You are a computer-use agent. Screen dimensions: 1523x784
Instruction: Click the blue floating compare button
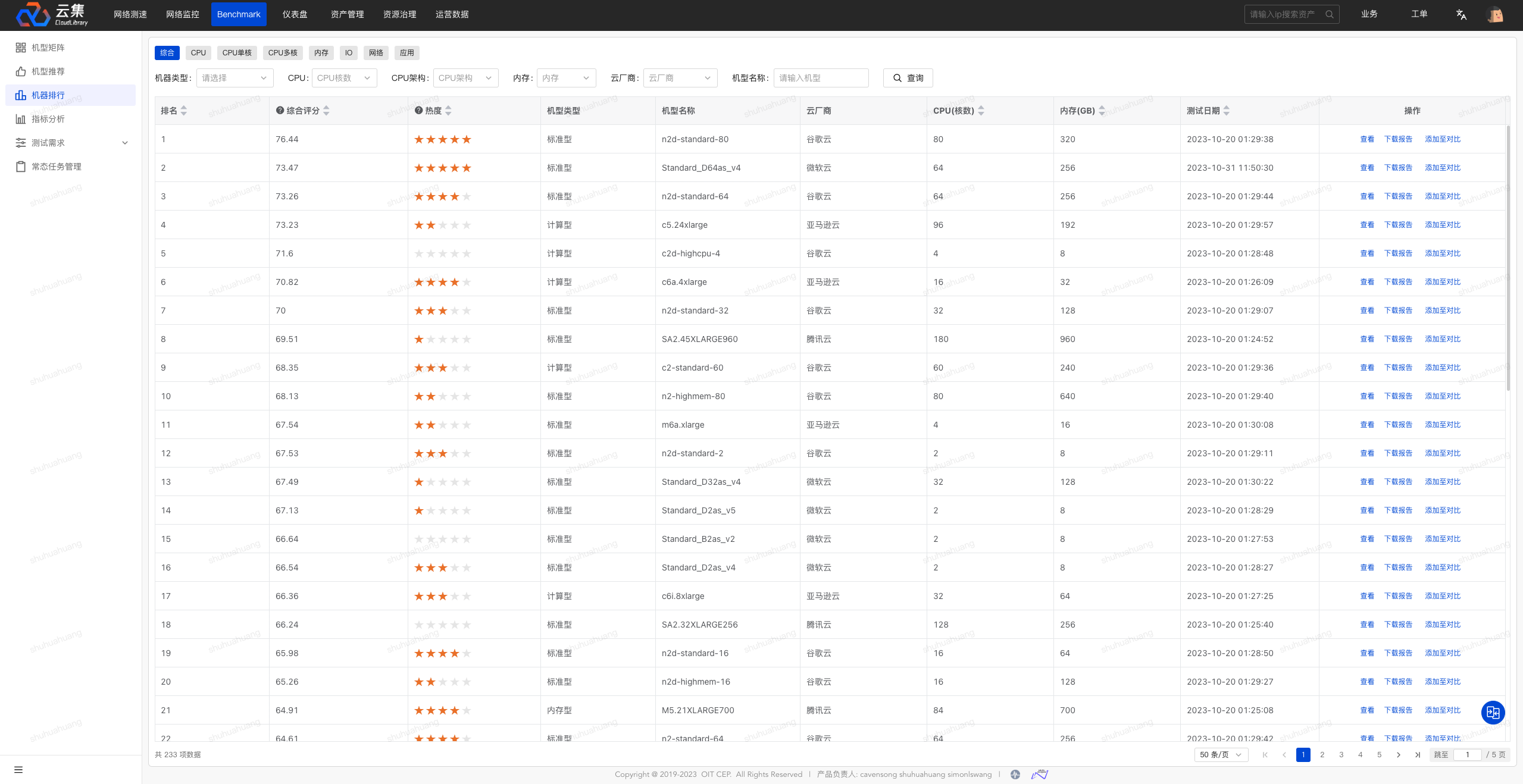pyautogui.click(x=1493, y=712)
